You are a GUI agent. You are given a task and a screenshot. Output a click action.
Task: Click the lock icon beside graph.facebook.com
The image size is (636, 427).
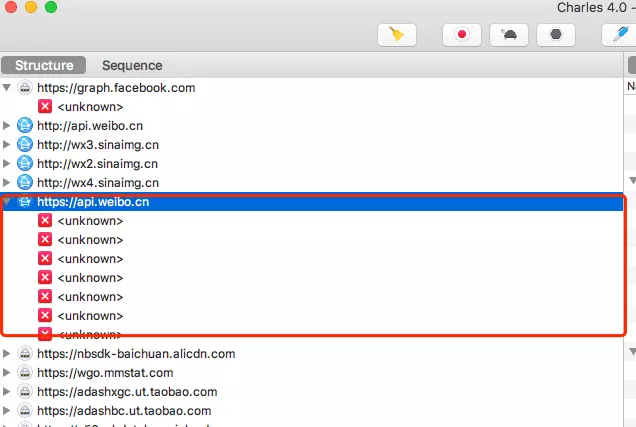[x=25, y=88]
